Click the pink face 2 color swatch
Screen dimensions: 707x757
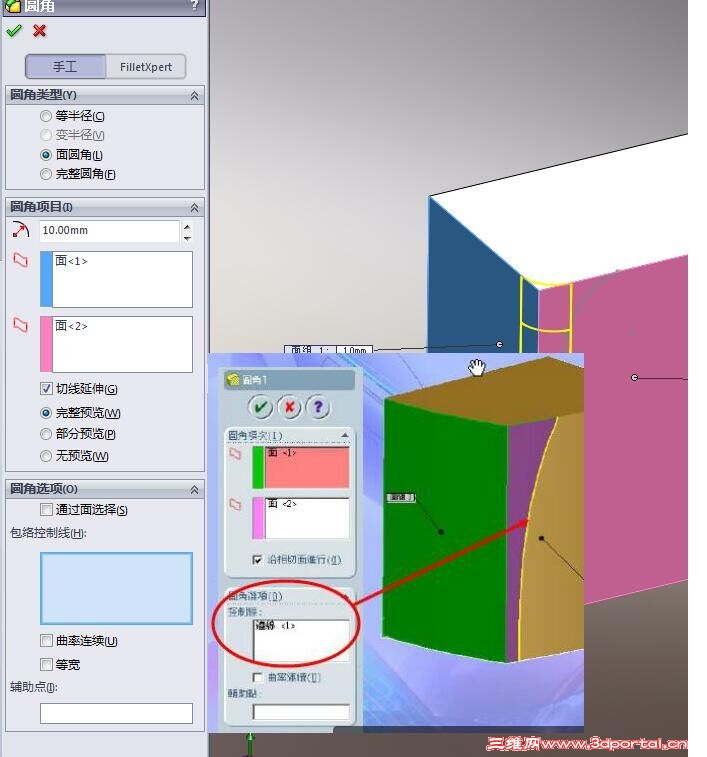(x=46, y=344)
